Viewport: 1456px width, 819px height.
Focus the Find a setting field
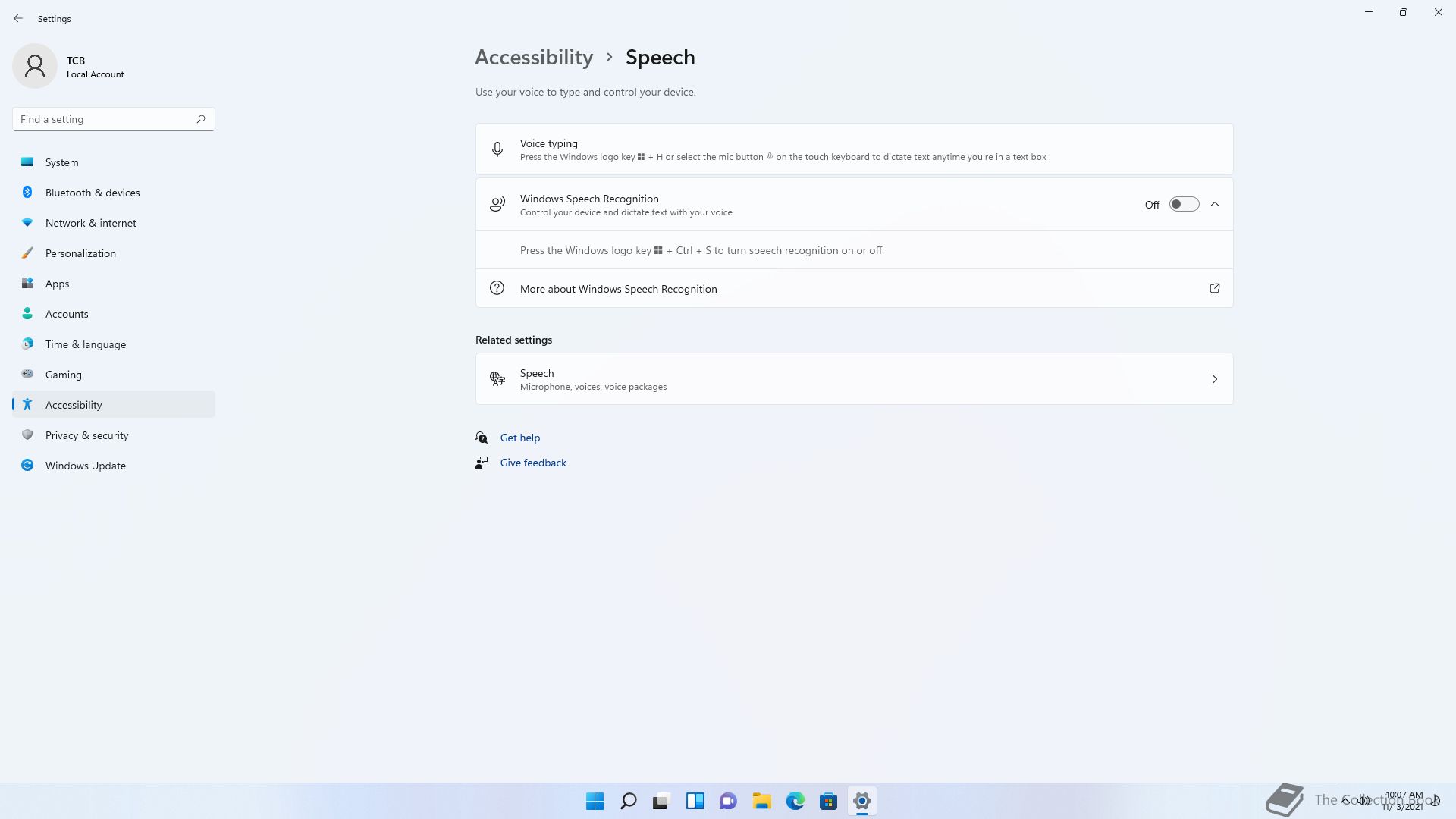point(114,119)
